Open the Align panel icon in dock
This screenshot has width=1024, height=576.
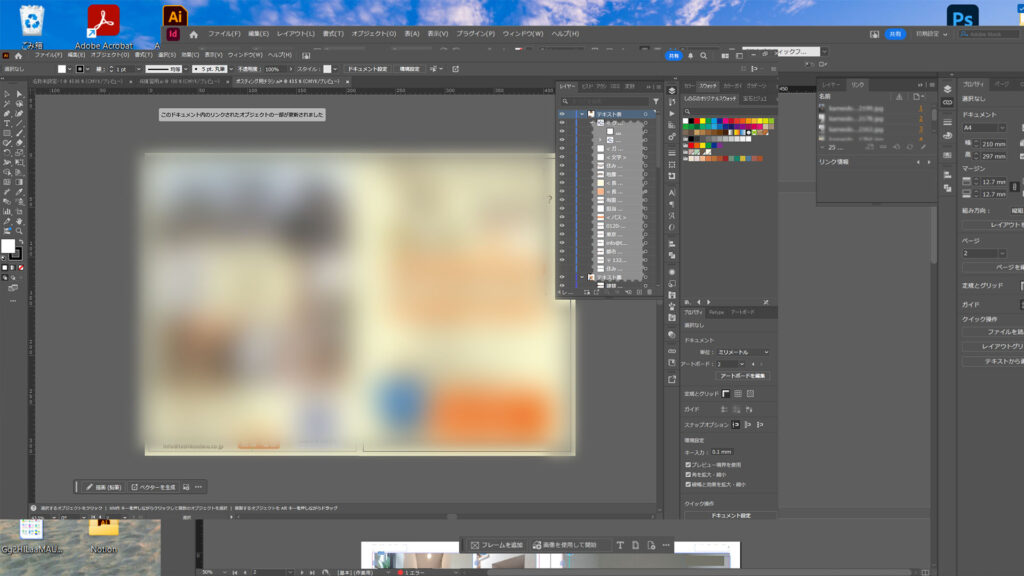(672, 244)
